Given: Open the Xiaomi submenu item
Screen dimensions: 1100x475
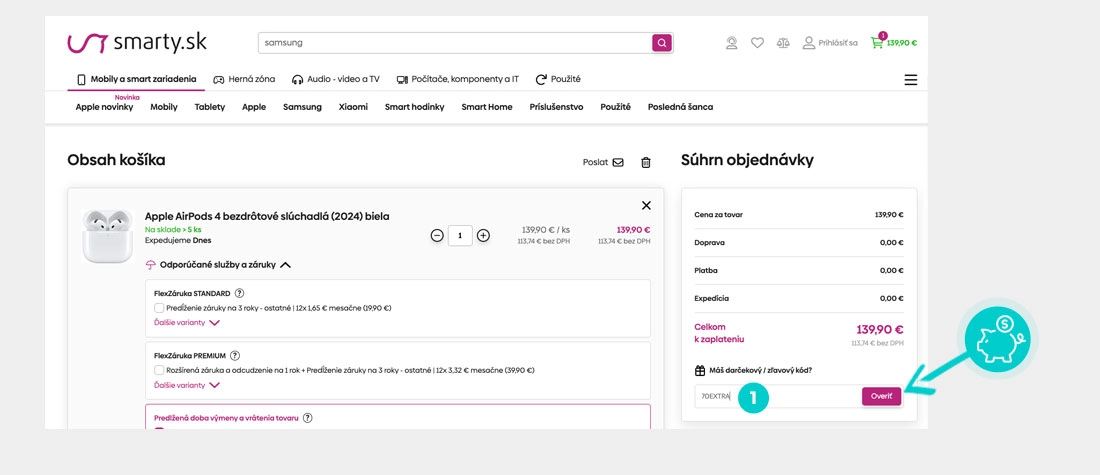Looking at the screenshot, I should pyautogui.click(x=353, y=107).
